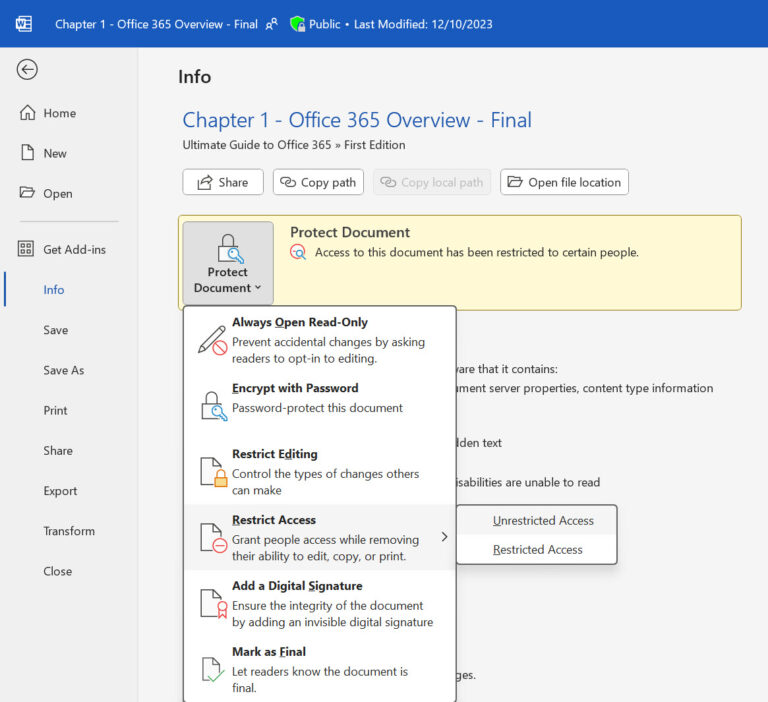Viewport: 768px width, 702px height.
Task: Click the Home house icon
Action: click(x=27, y=113)
